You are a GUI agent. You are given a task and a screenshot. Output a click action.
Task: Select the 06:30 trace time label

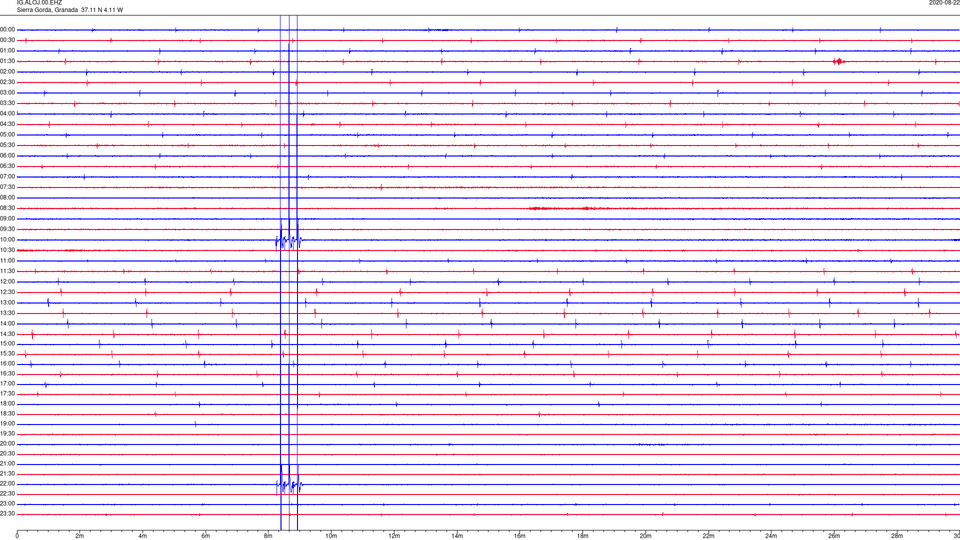tap(7, 166)
